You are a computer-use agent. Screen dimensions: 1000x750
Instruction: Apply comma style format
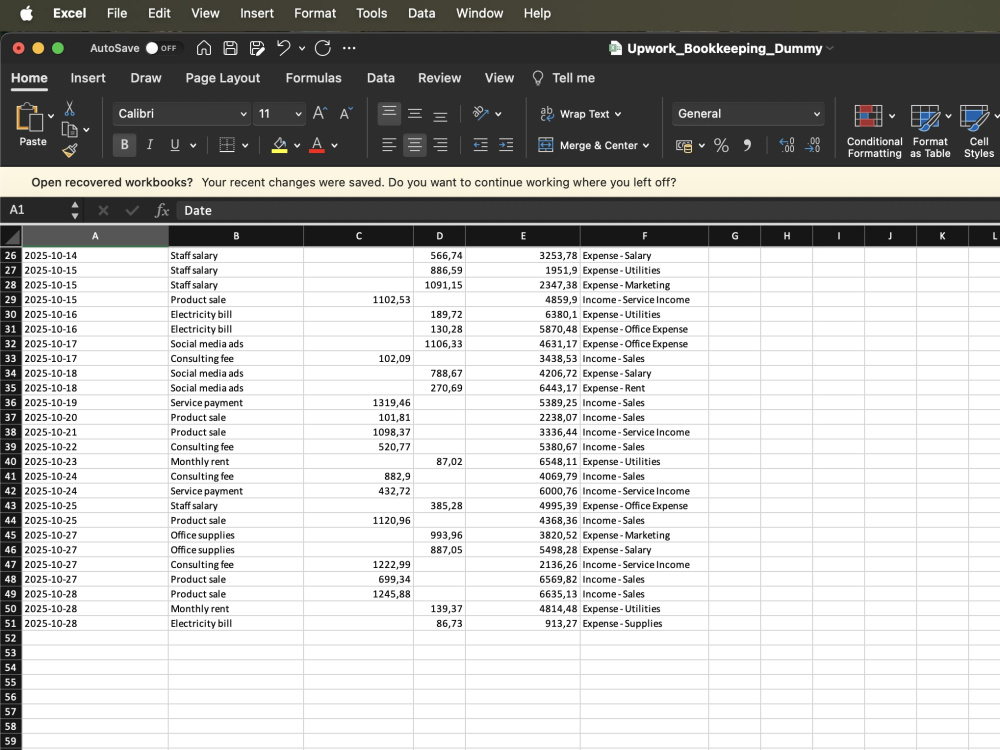point(747,145)
